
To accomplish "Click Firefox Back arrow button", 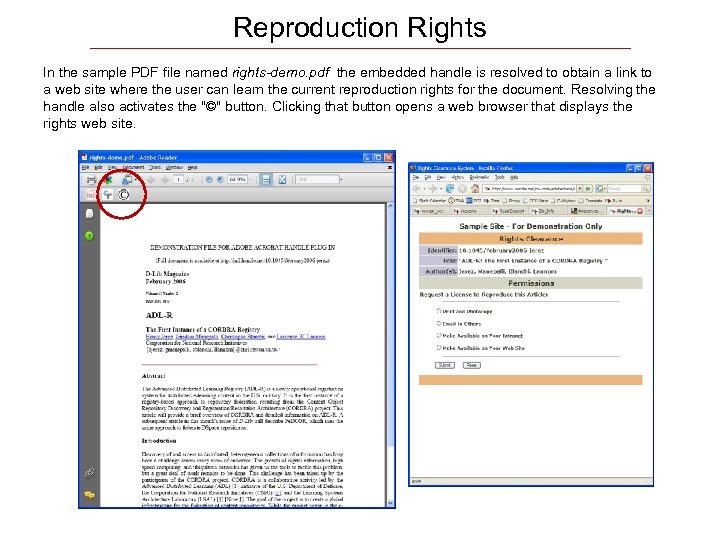I will coord(416,189).
